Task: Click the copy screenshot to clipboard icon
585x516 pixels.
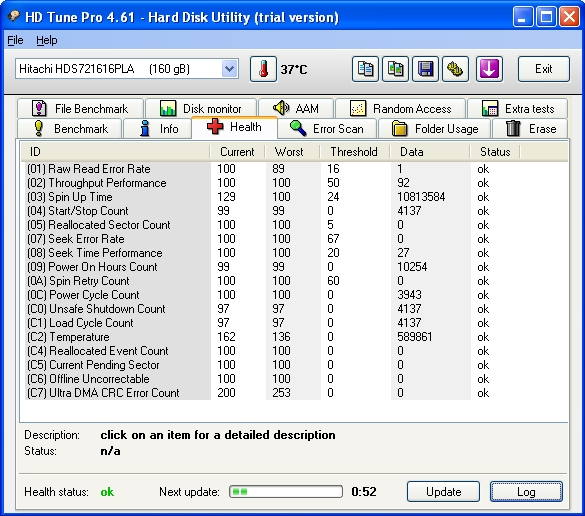Action: click(395, 69)
